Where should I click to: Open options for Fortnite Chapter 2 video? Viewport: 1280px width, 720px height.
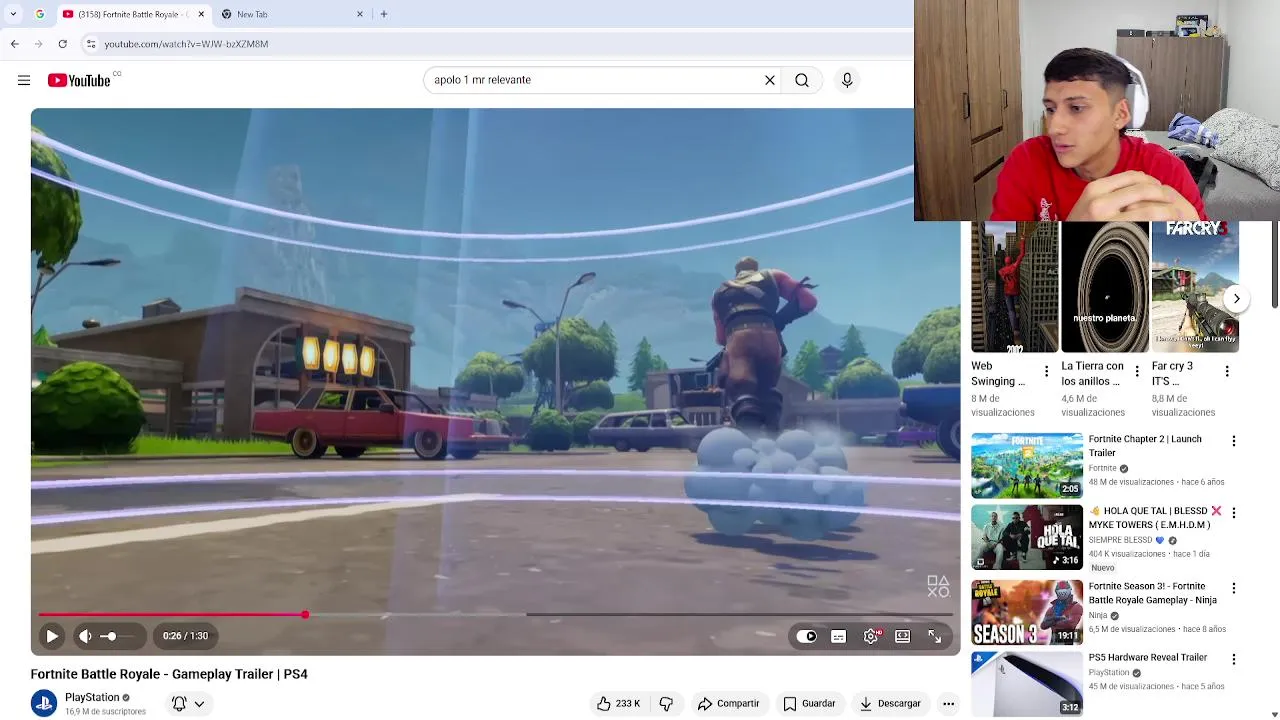(x=1234, y=441)
